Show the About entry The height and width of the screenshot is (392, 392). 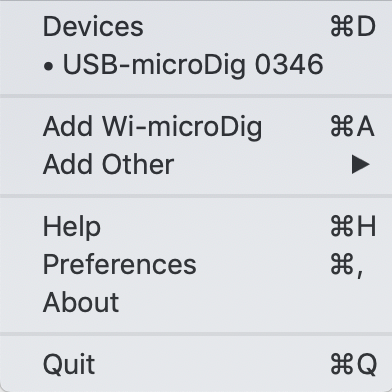196,302
